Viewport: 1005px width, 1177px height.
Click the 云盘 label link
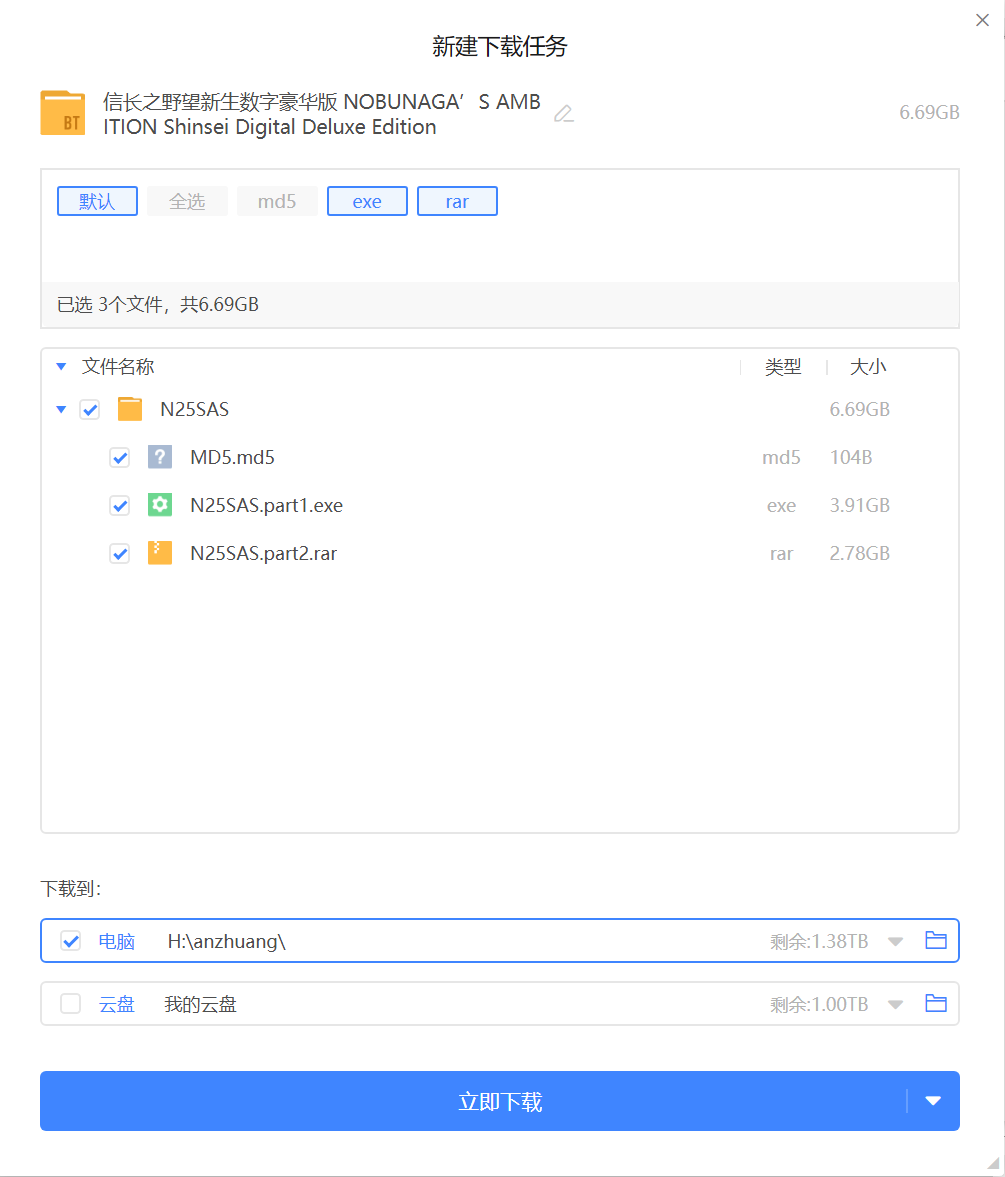coord(117,1004)
